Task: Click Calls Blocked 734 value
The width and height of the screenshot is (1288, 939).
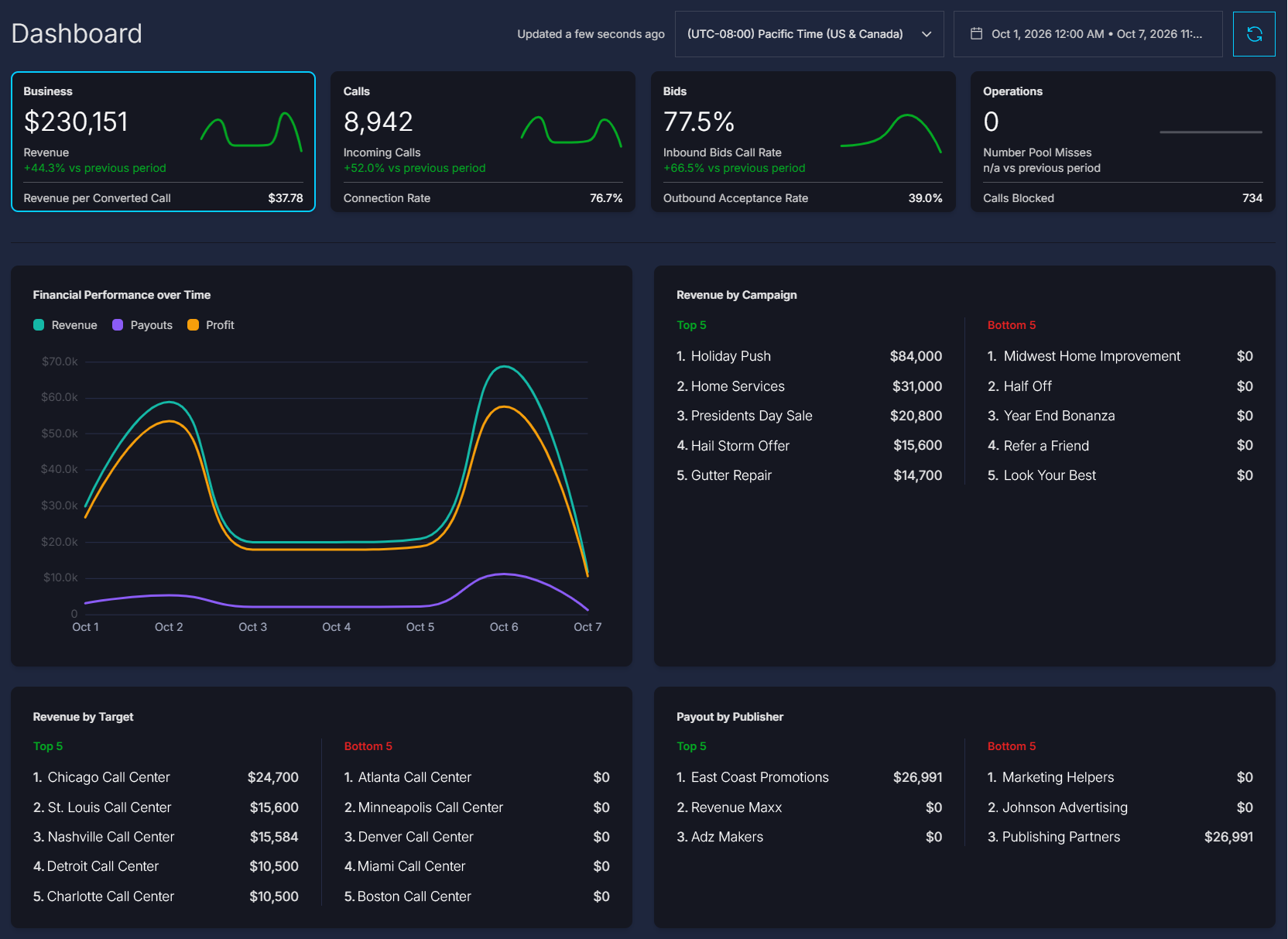Action: click(1252, 198)
